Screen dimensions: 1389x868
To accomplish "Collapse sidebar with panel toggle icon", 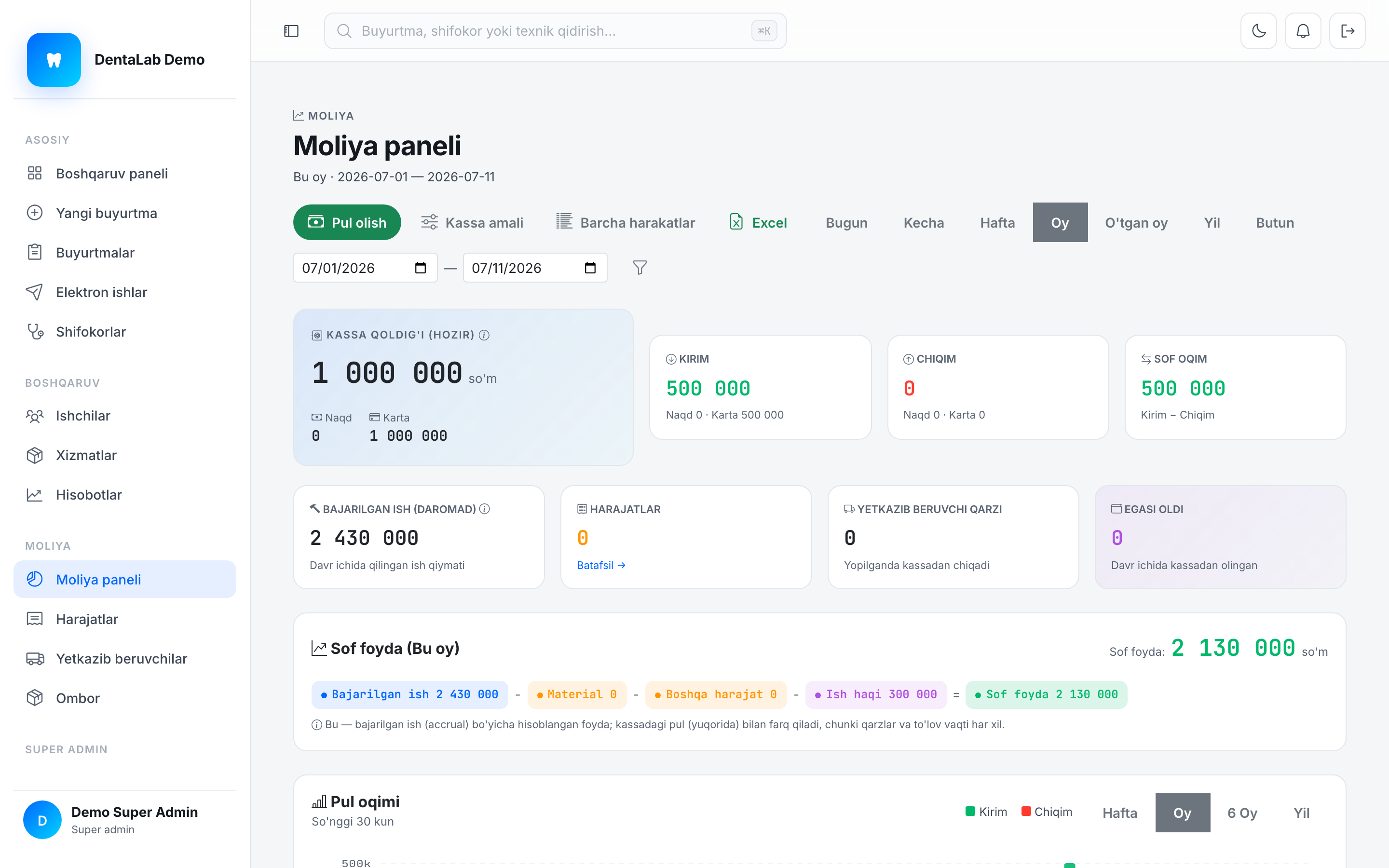I will click(292, 31).
